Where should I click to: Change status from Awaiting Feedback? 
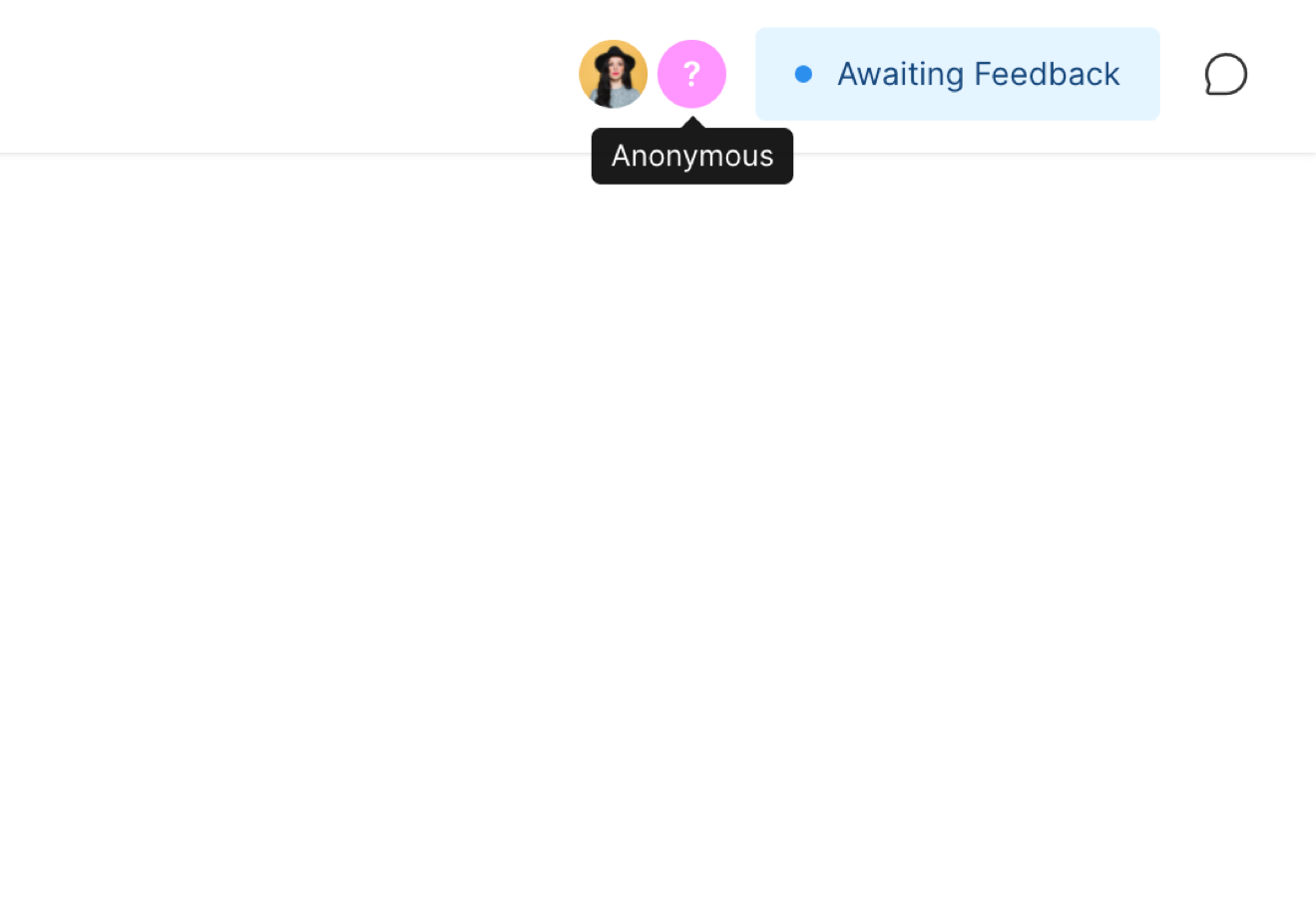tap(958, 74)
